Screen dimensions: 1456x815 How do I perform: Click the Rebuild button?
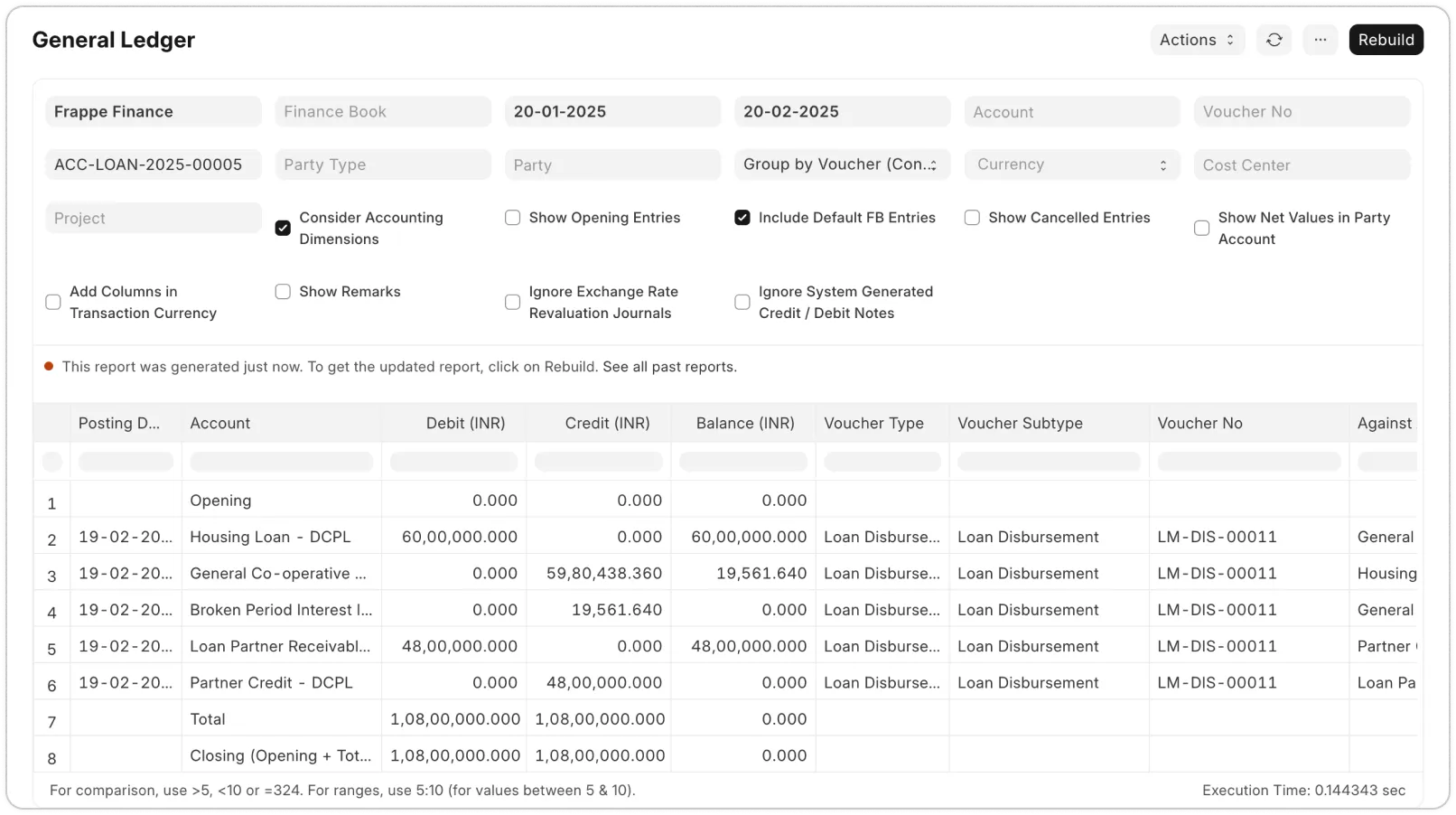[x=1386, y=40]
